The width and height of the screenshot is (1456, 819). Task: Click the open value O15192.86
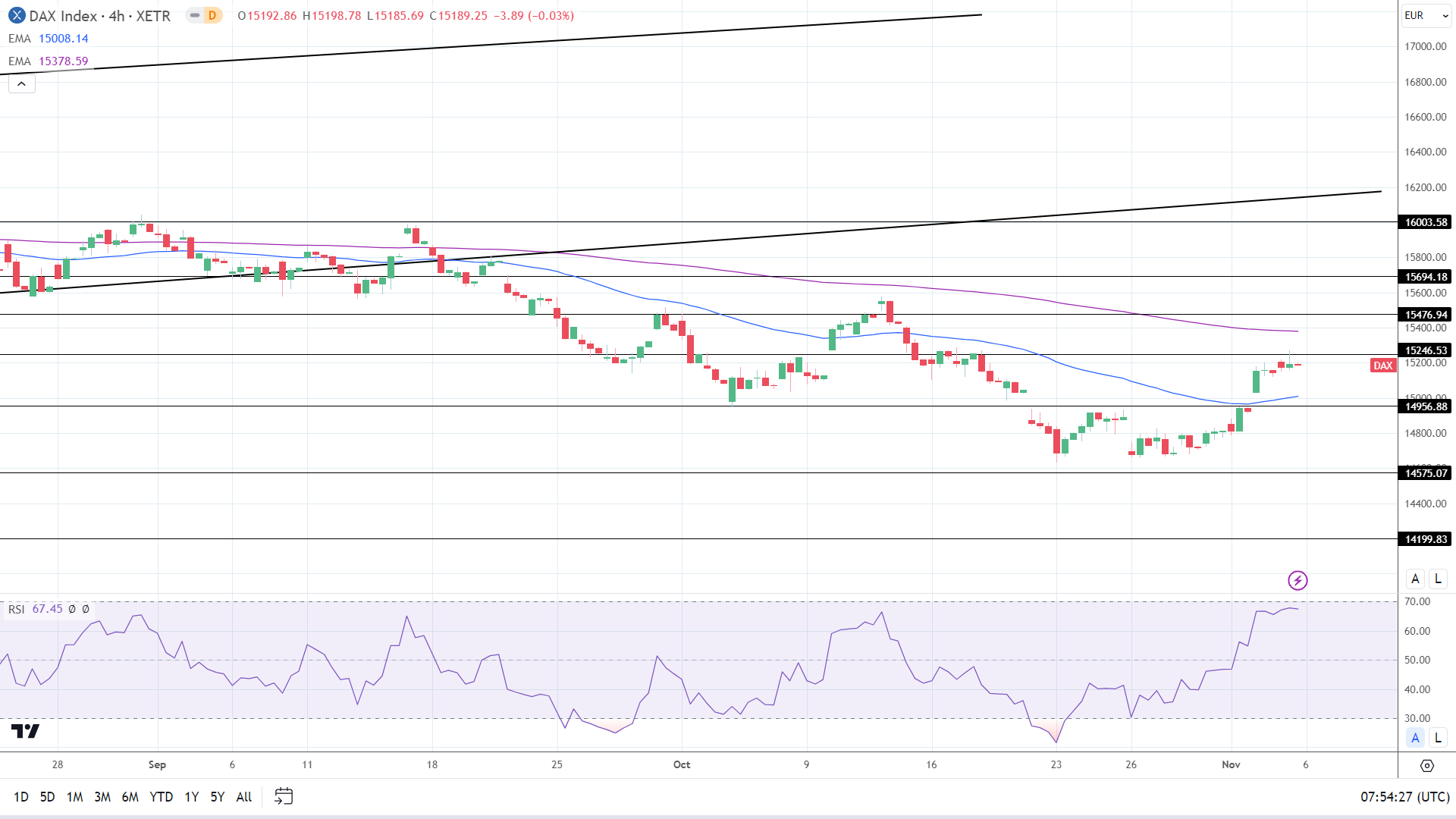pyautogui.click(x=267, y=16)
